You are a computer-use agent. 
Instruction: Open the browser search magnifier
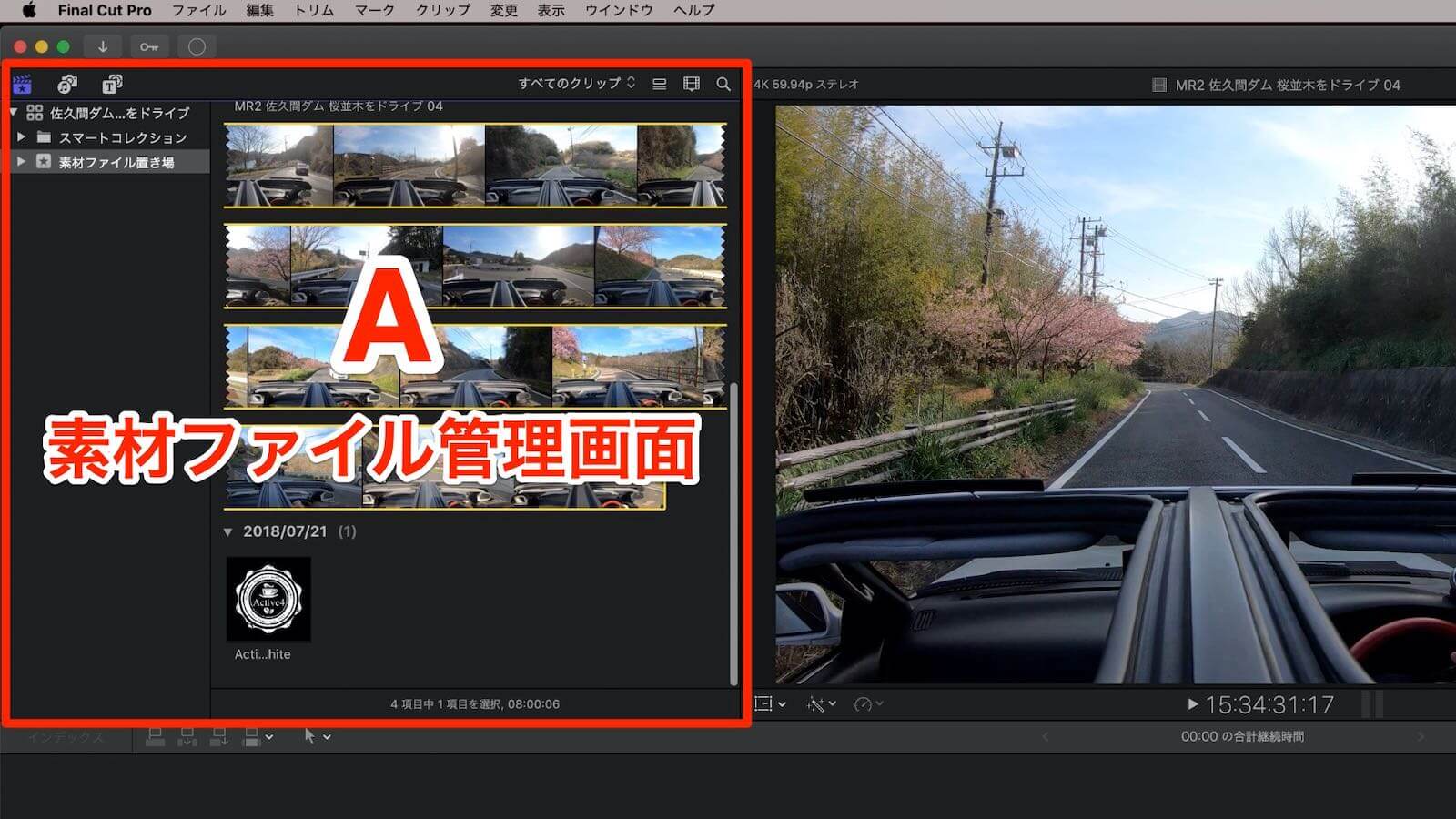point(723,84)
